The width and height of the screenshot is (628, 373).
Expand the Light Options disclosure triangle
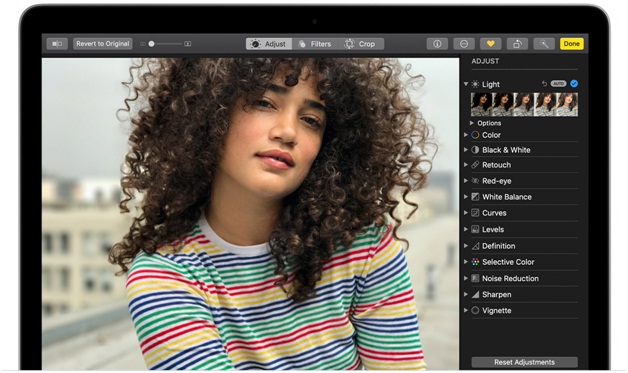coord(472,123)
